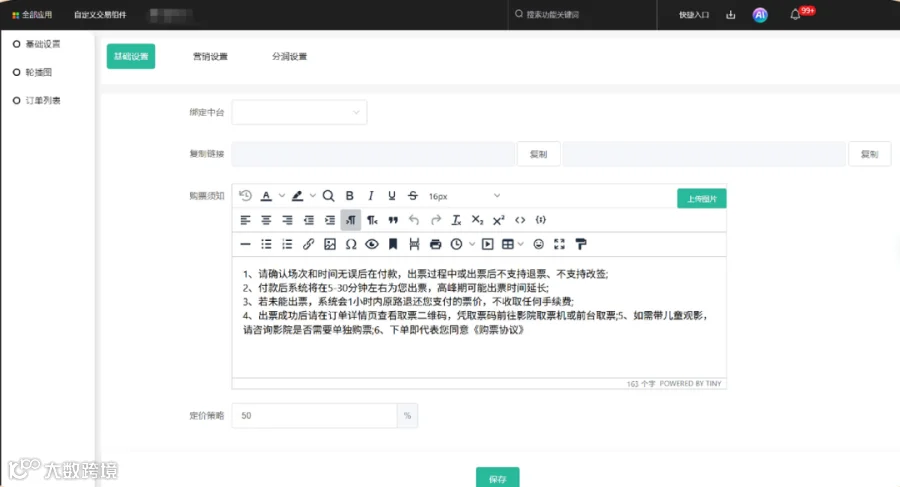Insert media video
900x487 pixels.
(487, 244)
